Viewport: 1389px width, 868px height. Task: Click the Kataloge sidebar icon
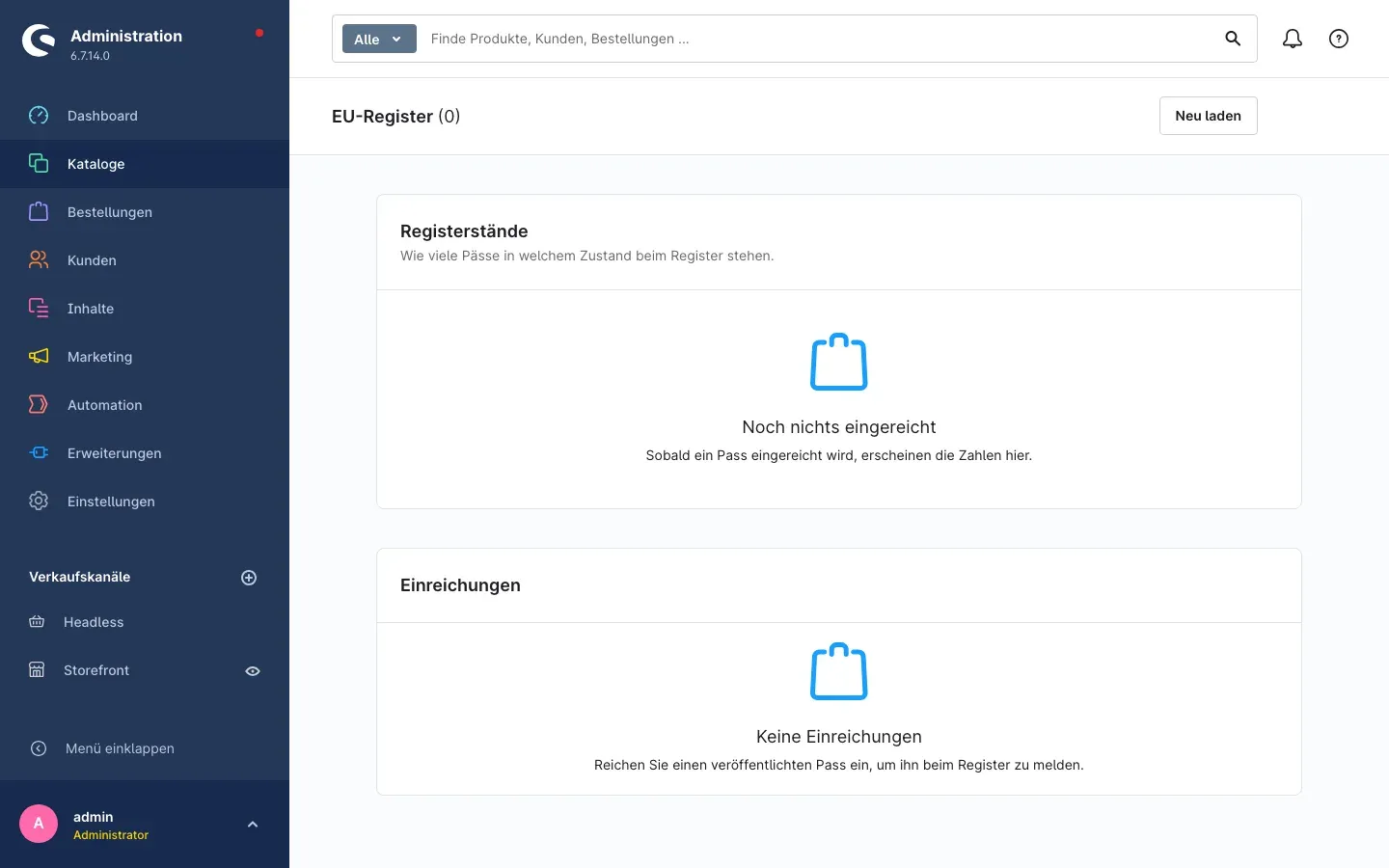click(39, 164)
